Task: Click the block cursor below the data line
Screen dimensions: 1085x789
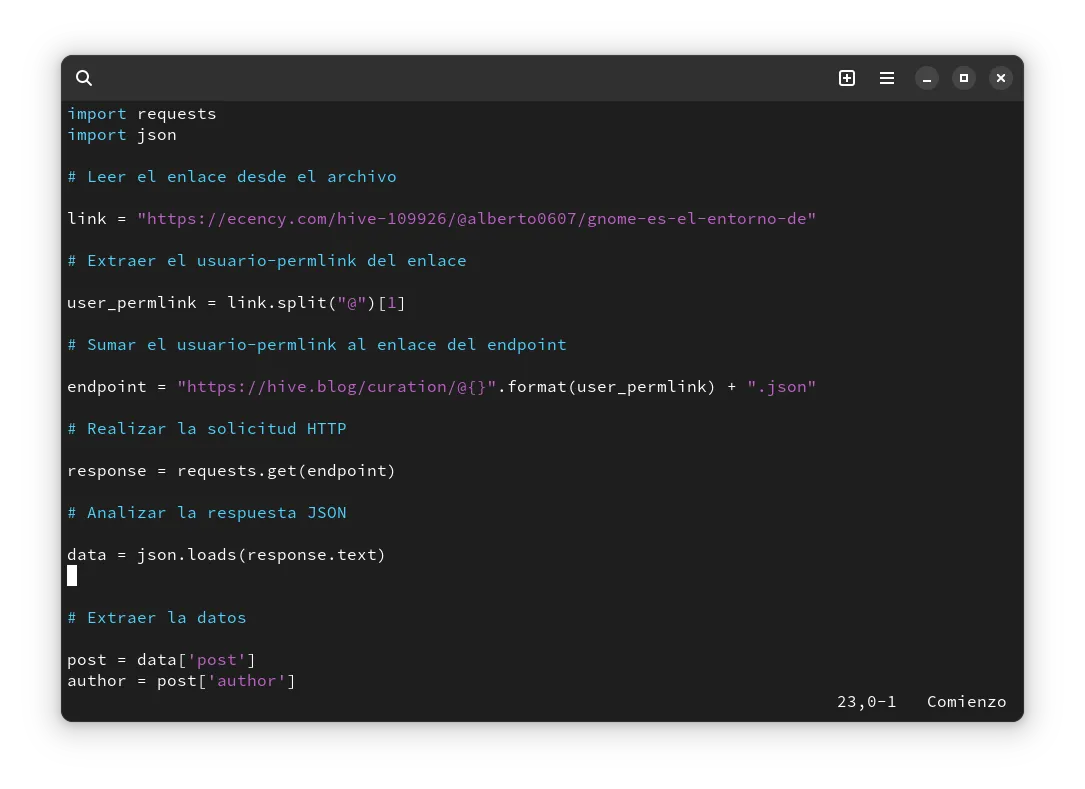Action: tap(71, 575)
